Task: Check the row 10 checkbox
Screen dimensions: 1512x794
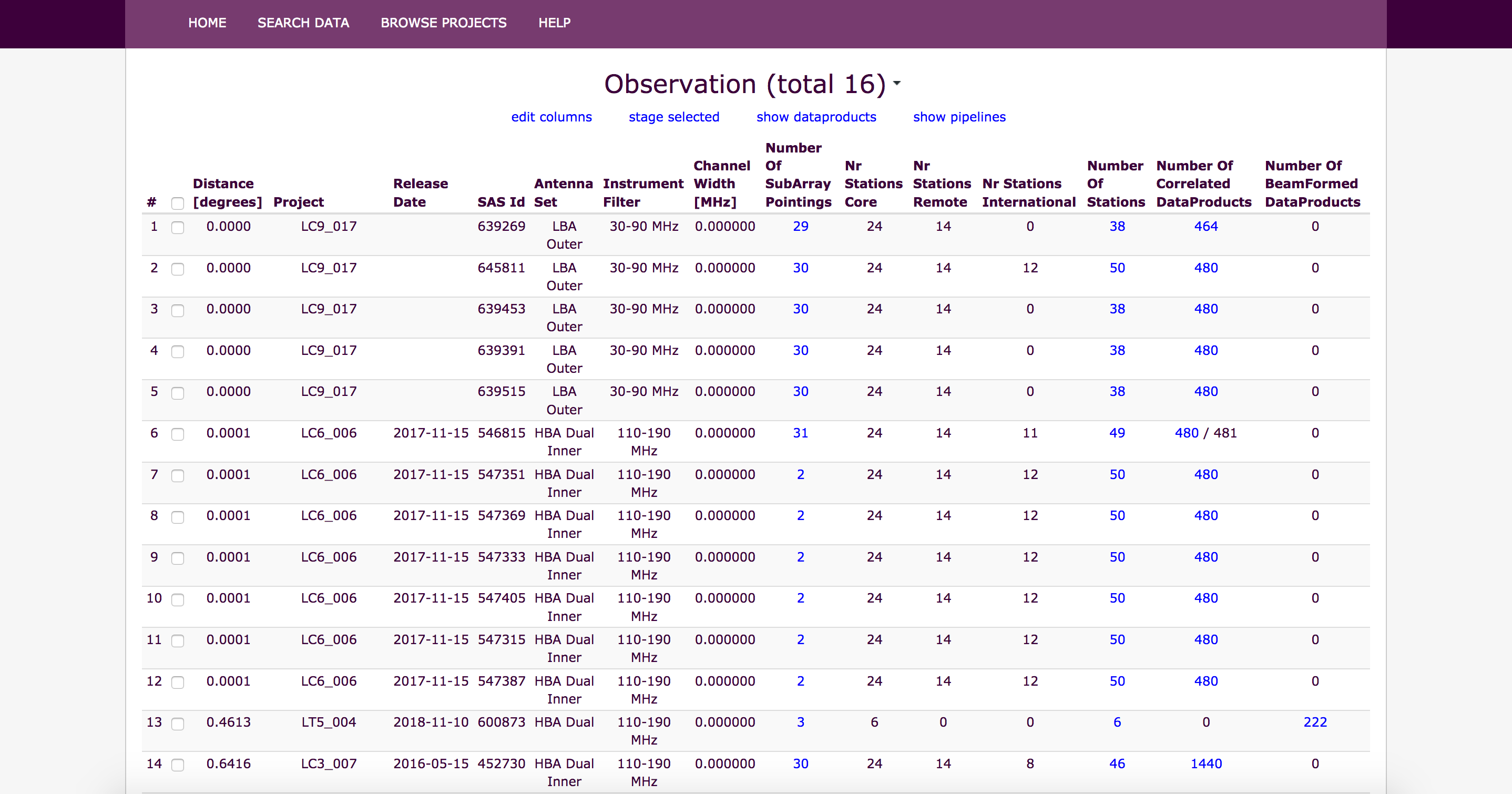Action: pos(177,599)
